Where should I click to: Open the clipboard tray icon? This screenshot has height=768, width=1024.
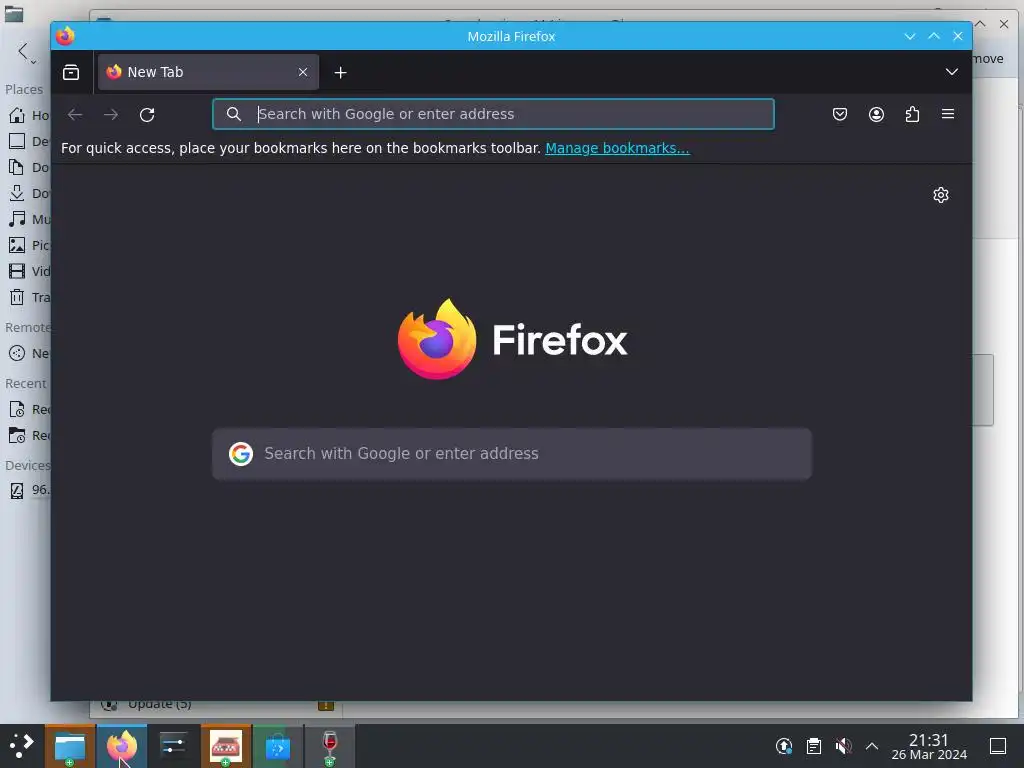[x=814, y=746]
